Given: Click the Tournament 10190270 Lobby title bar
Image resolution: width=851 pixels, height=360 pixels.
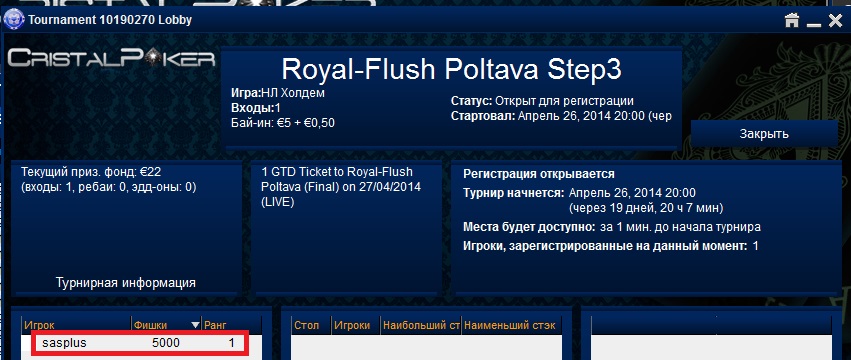Looking at the screenshot, I should point(110,21).
